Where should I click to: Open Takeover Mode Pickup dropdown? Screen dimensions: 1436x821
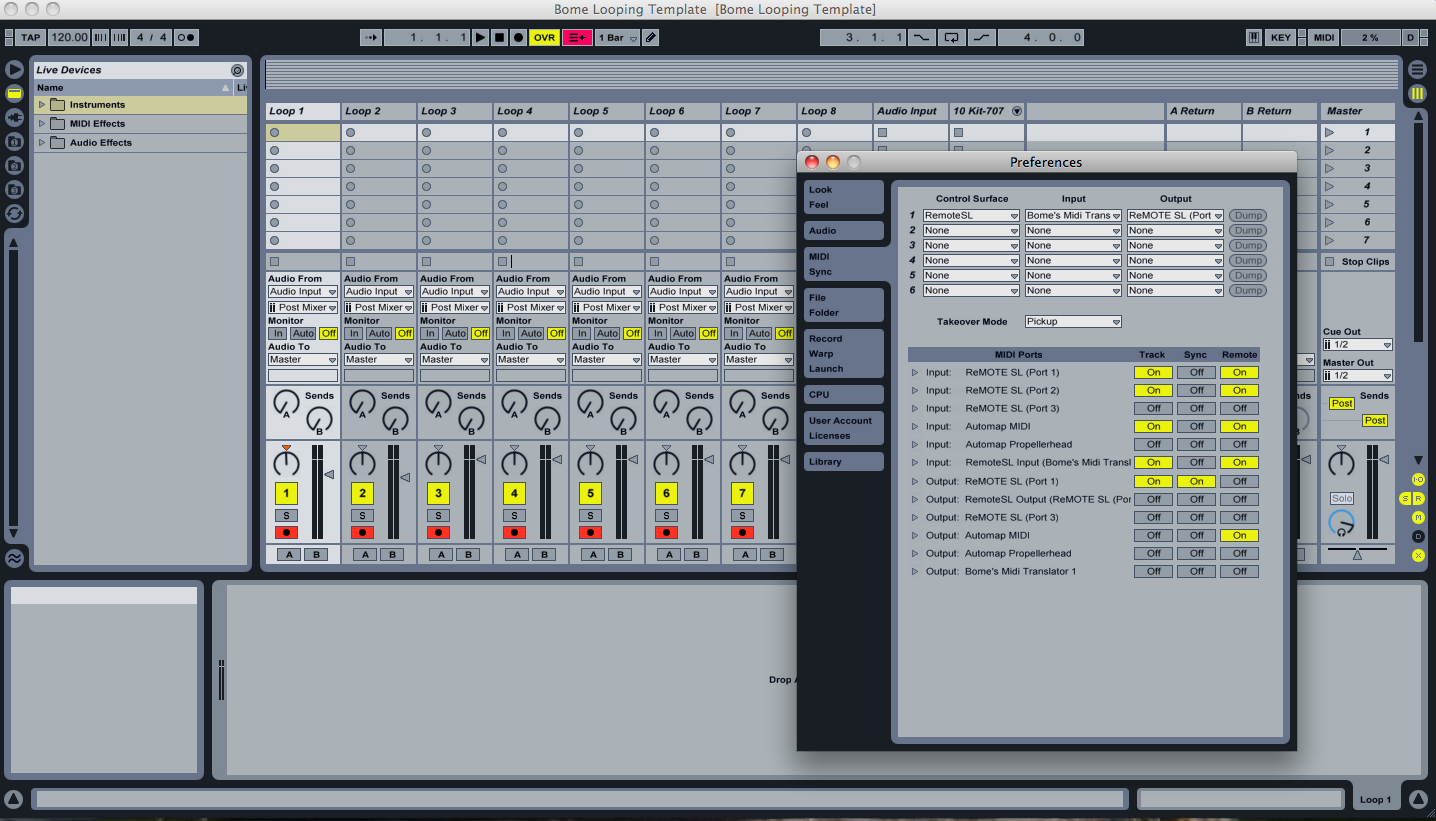(x=1073, y=321)
